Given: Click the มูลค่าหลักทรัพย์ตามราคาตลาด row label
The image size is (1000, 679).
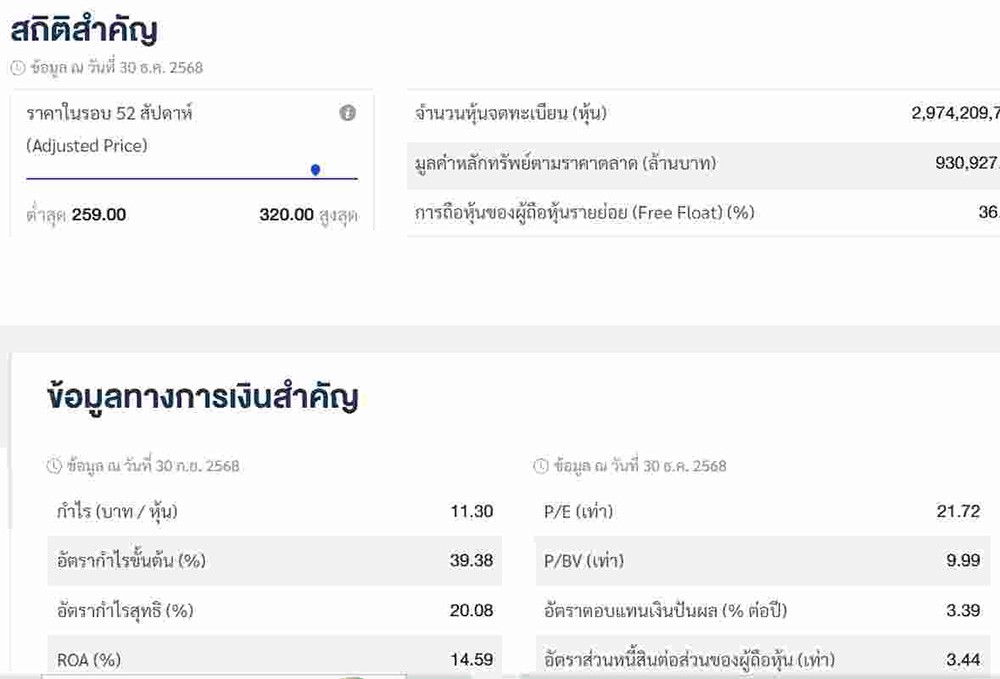Looking at the screenshot, I should [565, 163].
